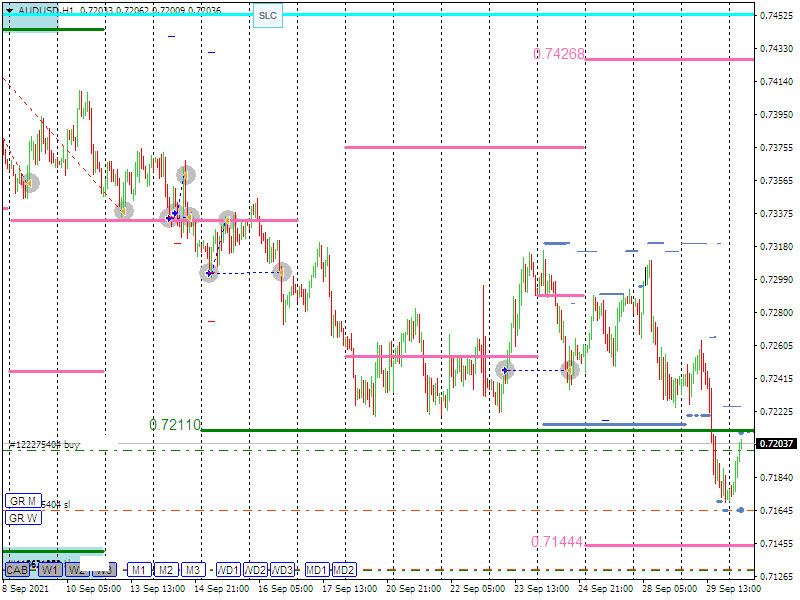This screenshot has height=600, width=800.
Task: Click the WD1 button
Action: 229,570
